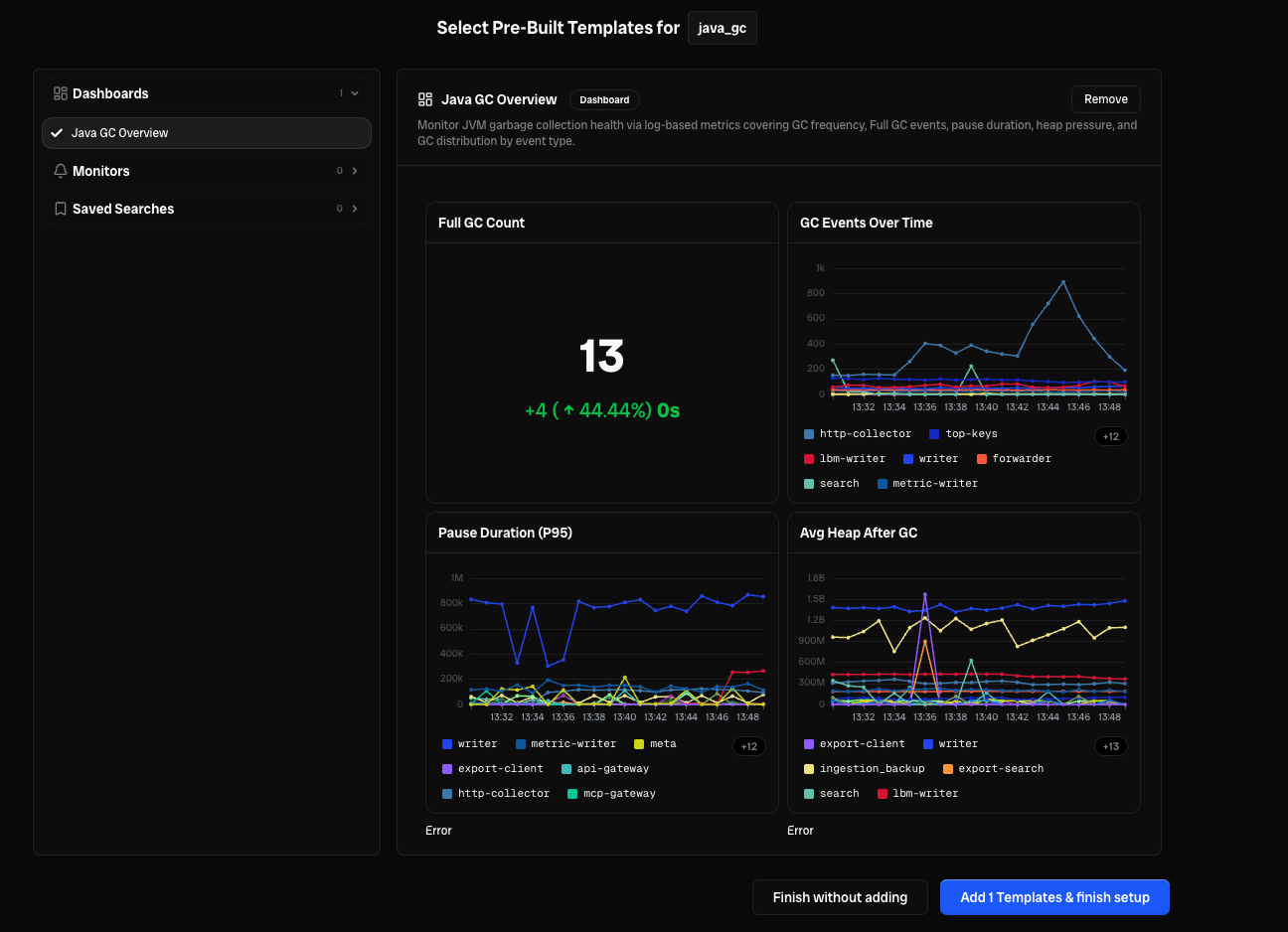Viewport: 1288px width, 932px height.
Task: Collapse the Dashboards section chevron
Action: 355,93
